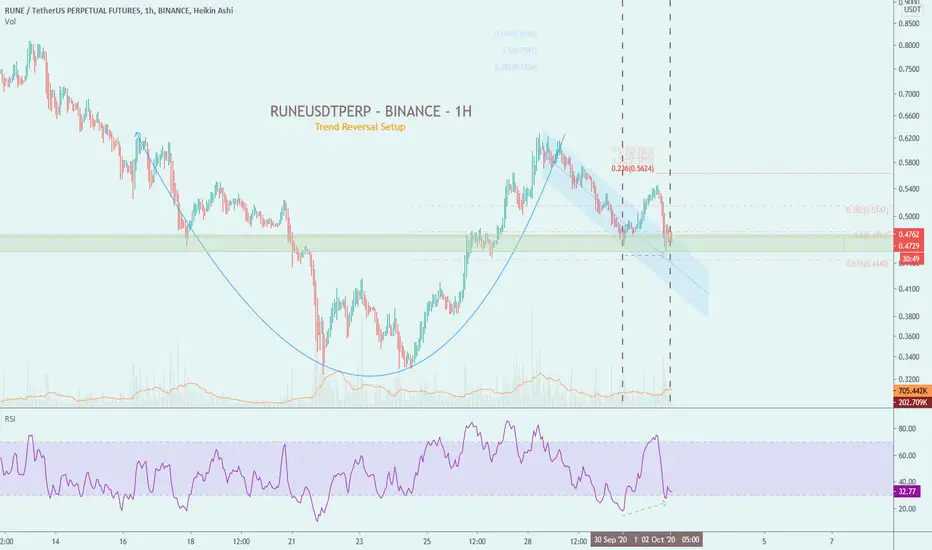Select the 'Trend Reversal Setup' orange text note
Viewport: 932px width, 550px height.
(x=360, y=127)
